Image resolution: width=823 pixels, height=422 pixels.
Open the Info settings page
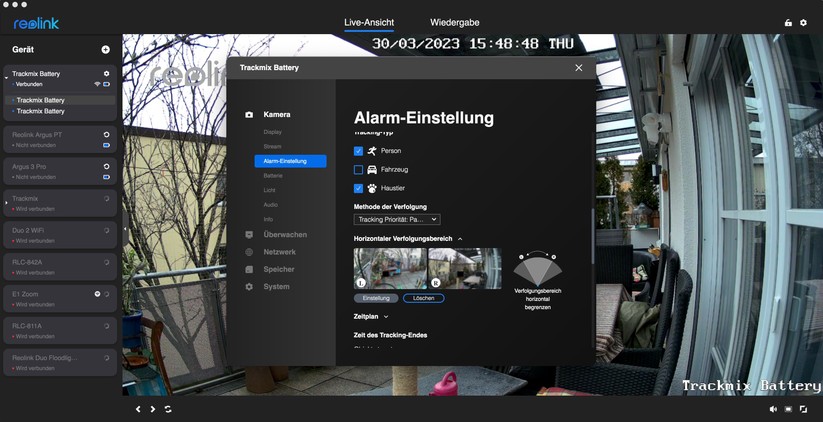(x=268, y=219)
